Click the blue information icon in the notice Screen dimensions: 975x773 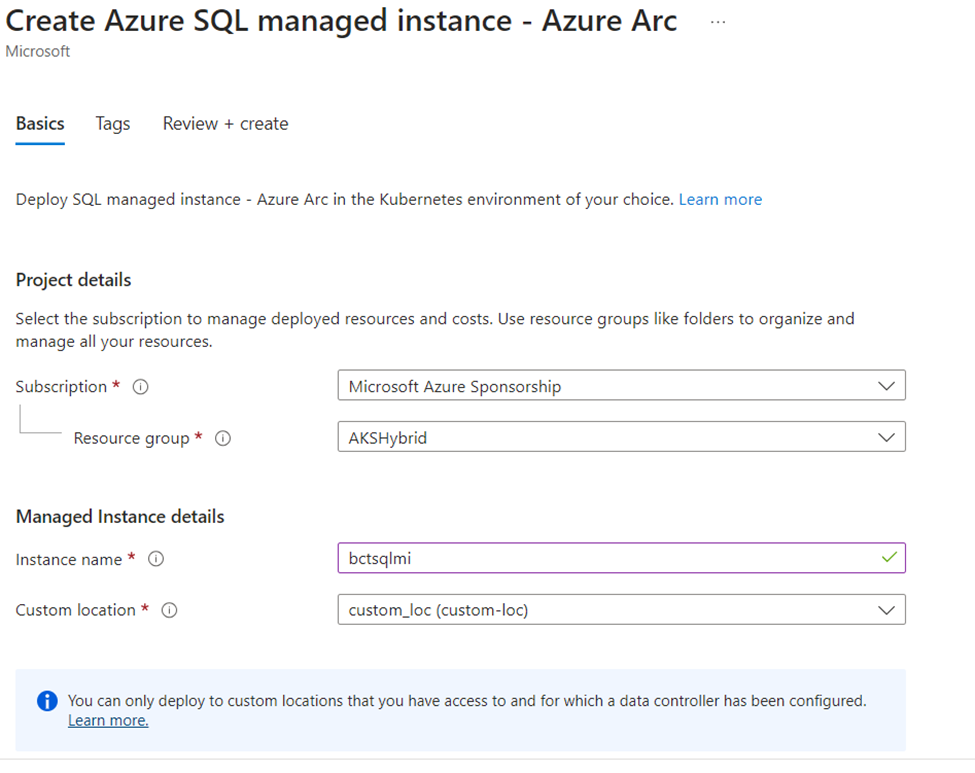(47, 701)
